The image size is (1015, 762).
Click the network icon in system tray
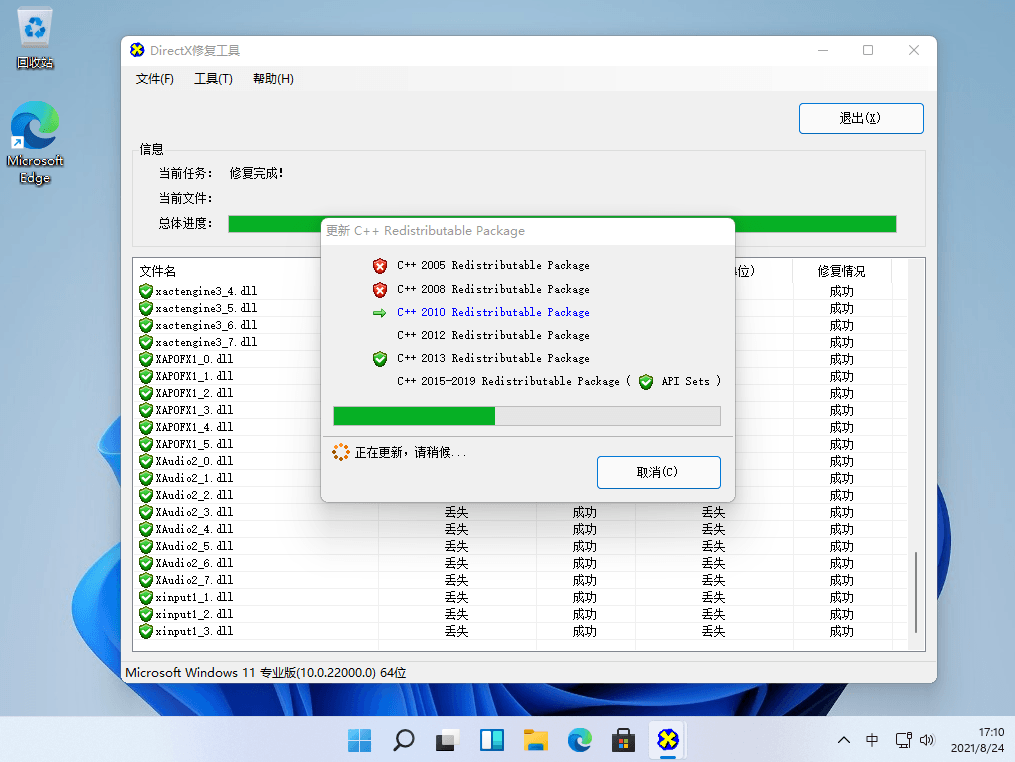pyautogui.click(x=903, y=740)
